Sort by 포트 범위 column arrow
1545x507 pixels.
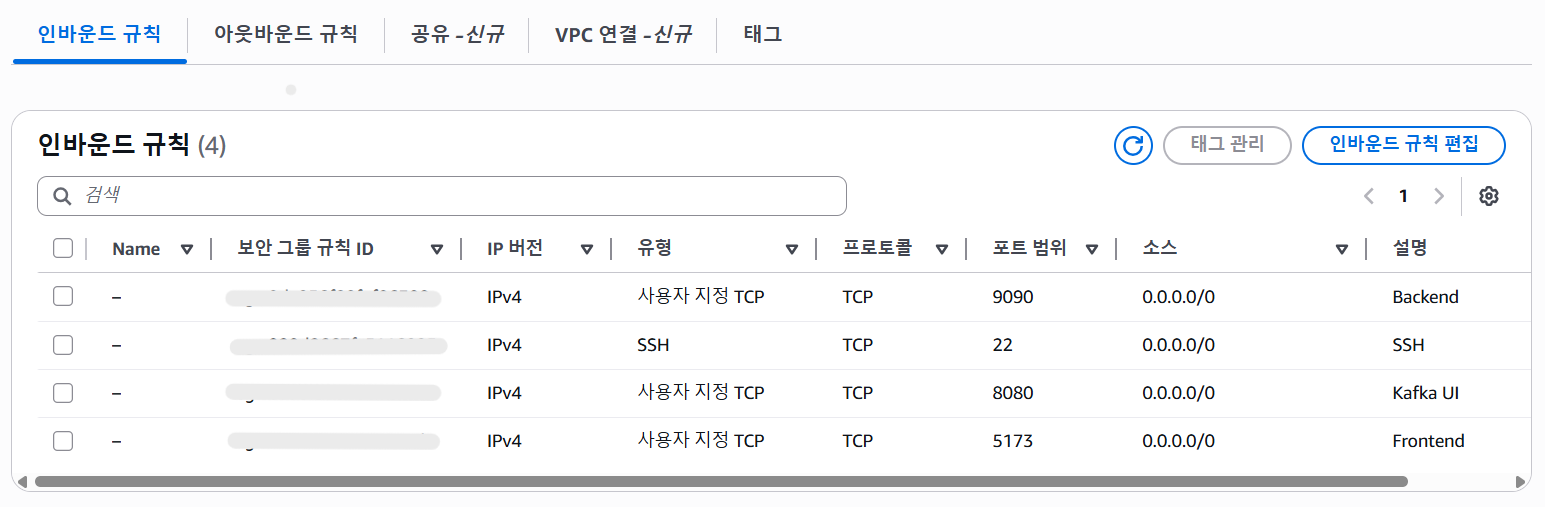pyautogui.click(x=1092, y=249)
